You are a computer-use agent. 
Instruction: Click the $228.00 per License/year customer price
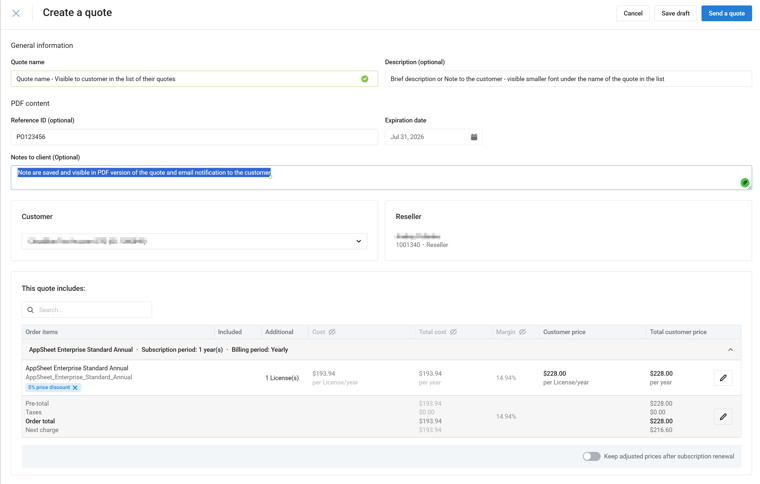(x=566, y=378)
